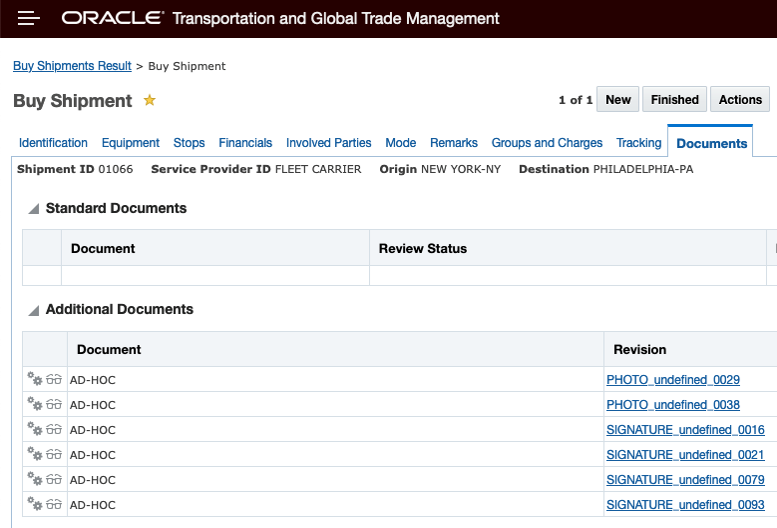Open the Actions menu button
This screenshot has height=528, width=777.
tap(740, 99)
